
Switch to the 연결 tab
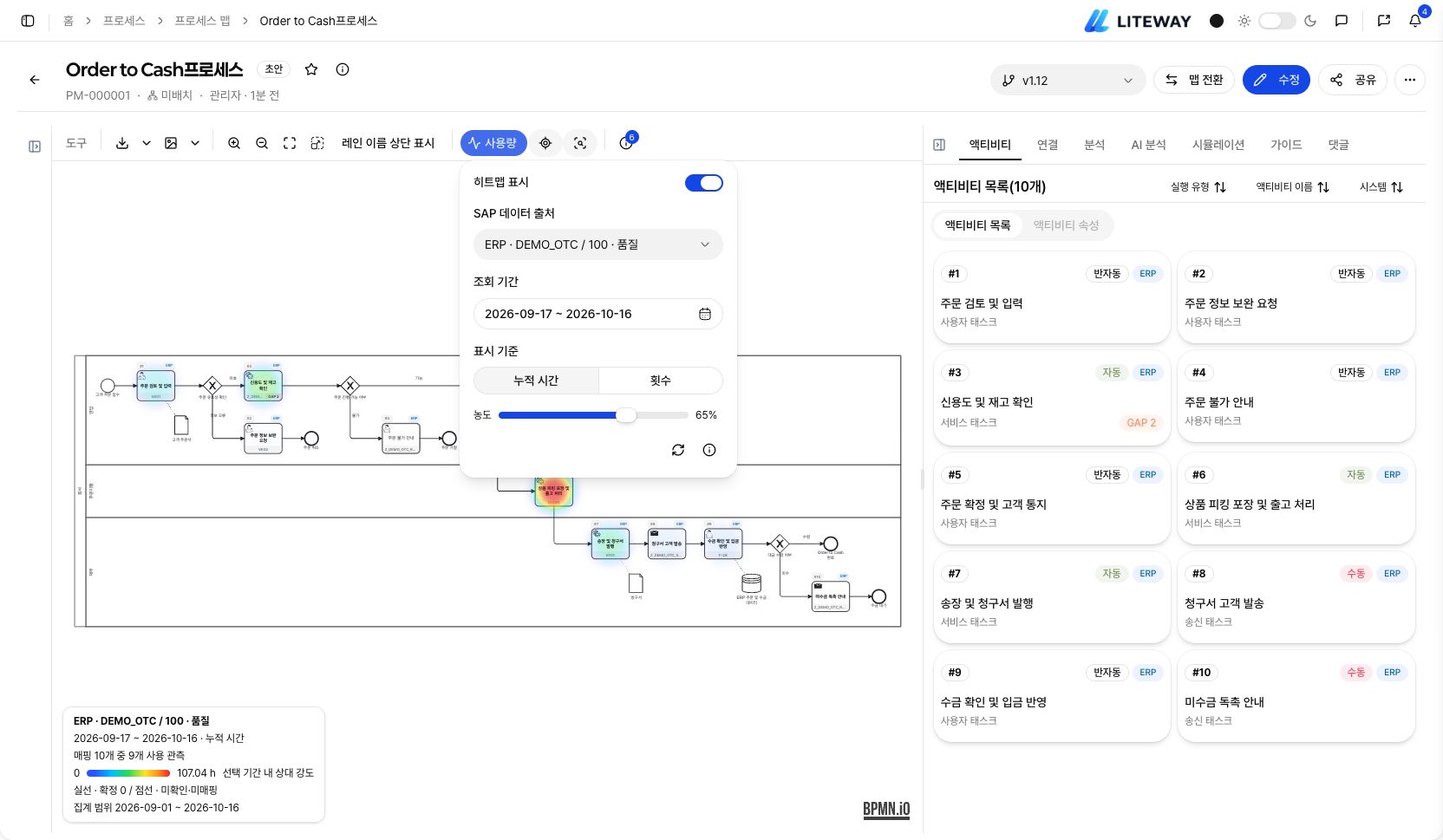click(1048, 145)
